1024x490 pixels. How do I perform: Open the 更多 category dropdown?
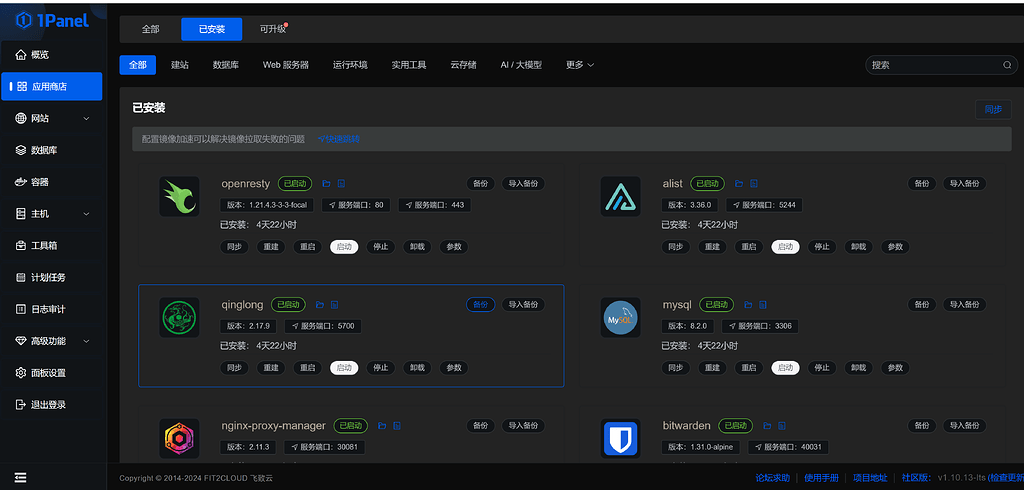coord(579,65)
